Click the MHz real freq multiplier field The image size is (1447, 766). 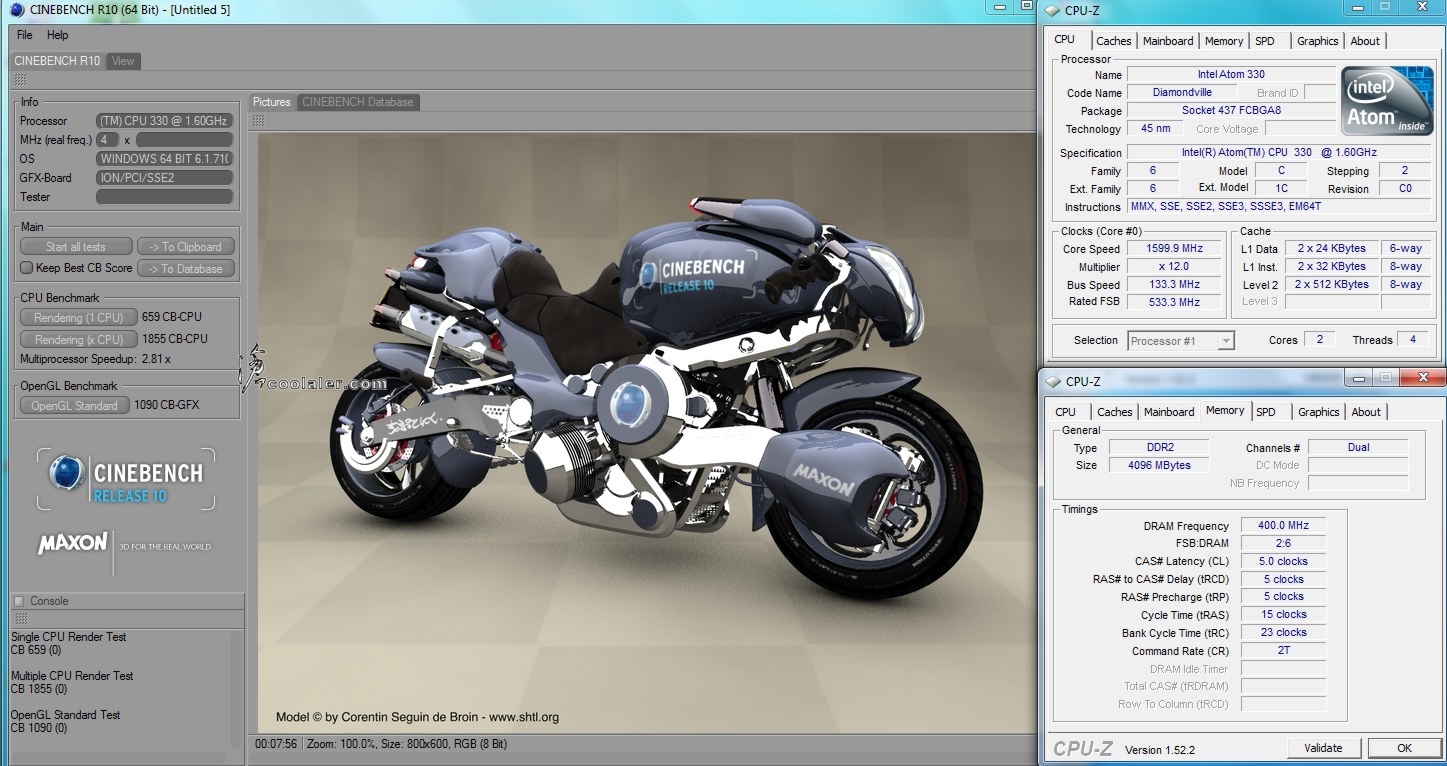pos(108,140)
